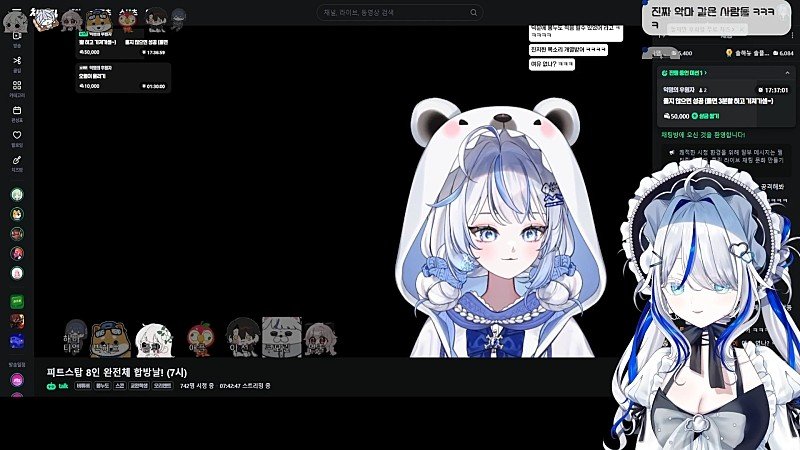800x450 pixels.
Task: Open the following heart icon in sidebar
Action: click(x=17, y=137)
